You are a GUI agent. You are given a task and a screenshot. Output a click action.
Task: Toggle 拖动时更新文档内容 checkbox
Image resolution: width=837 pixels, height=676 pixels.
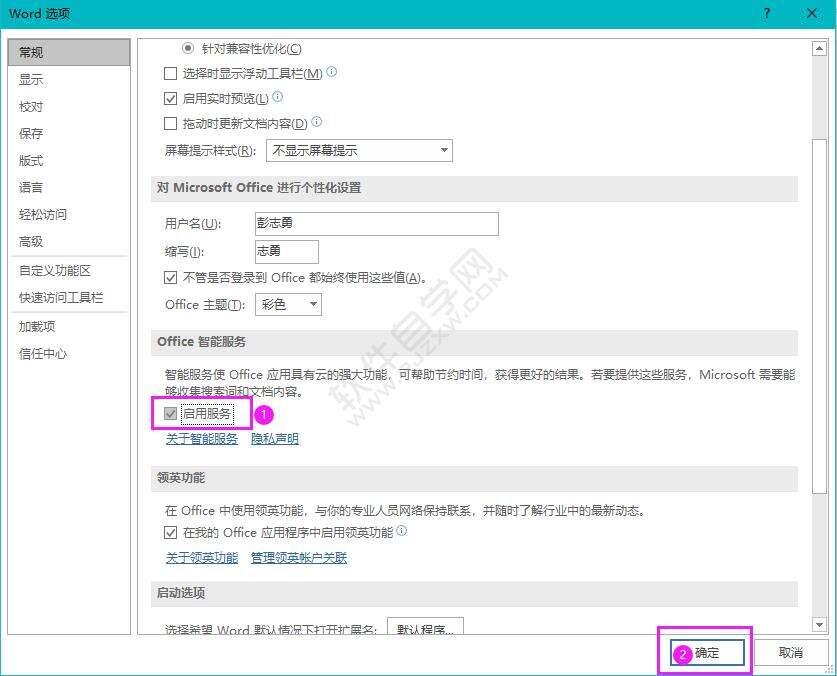pyautogui.click(x=170, y=123)
